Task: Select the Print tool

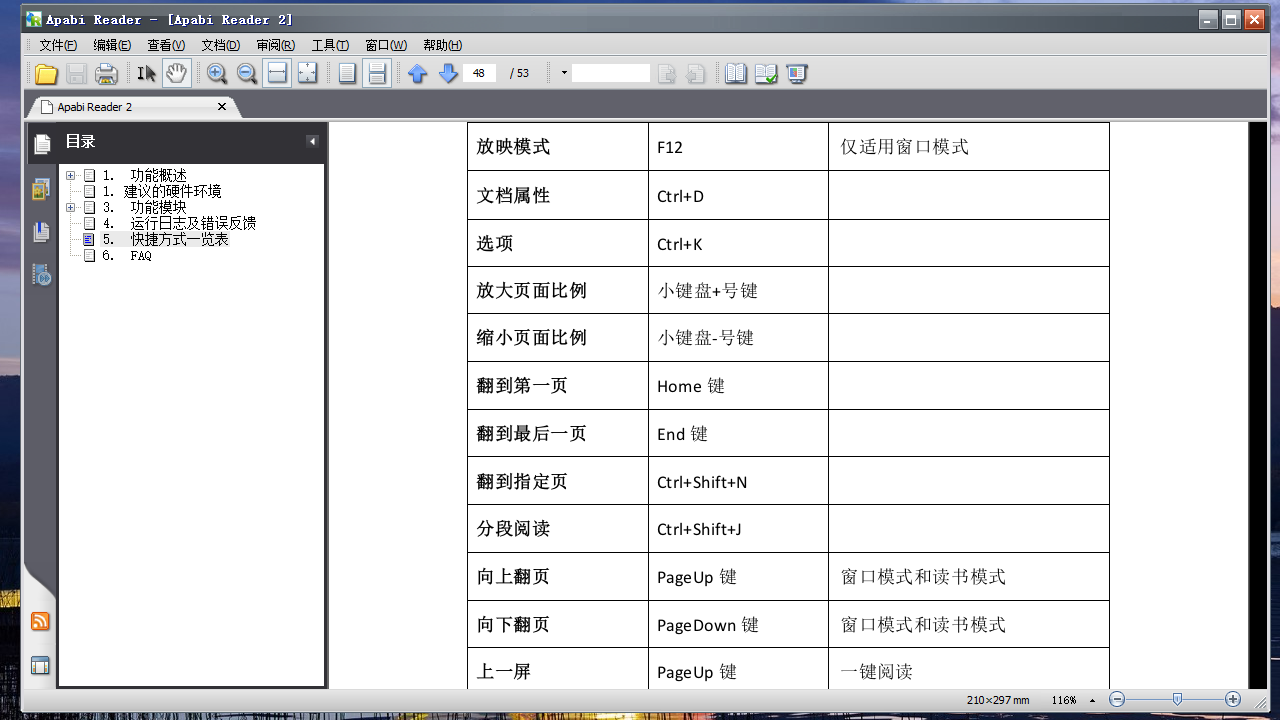Action: 105,72
